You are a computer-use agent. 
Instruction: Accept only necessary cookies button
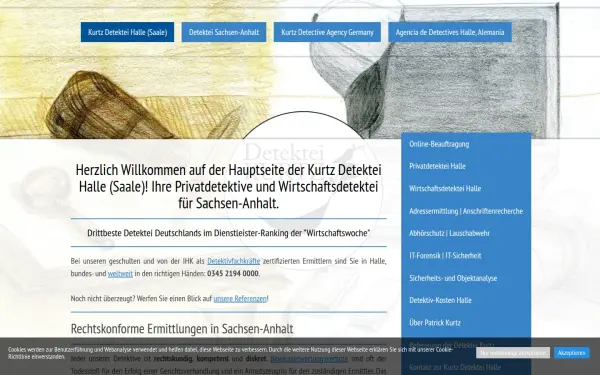pyautogui.click(x=513, y=353)
